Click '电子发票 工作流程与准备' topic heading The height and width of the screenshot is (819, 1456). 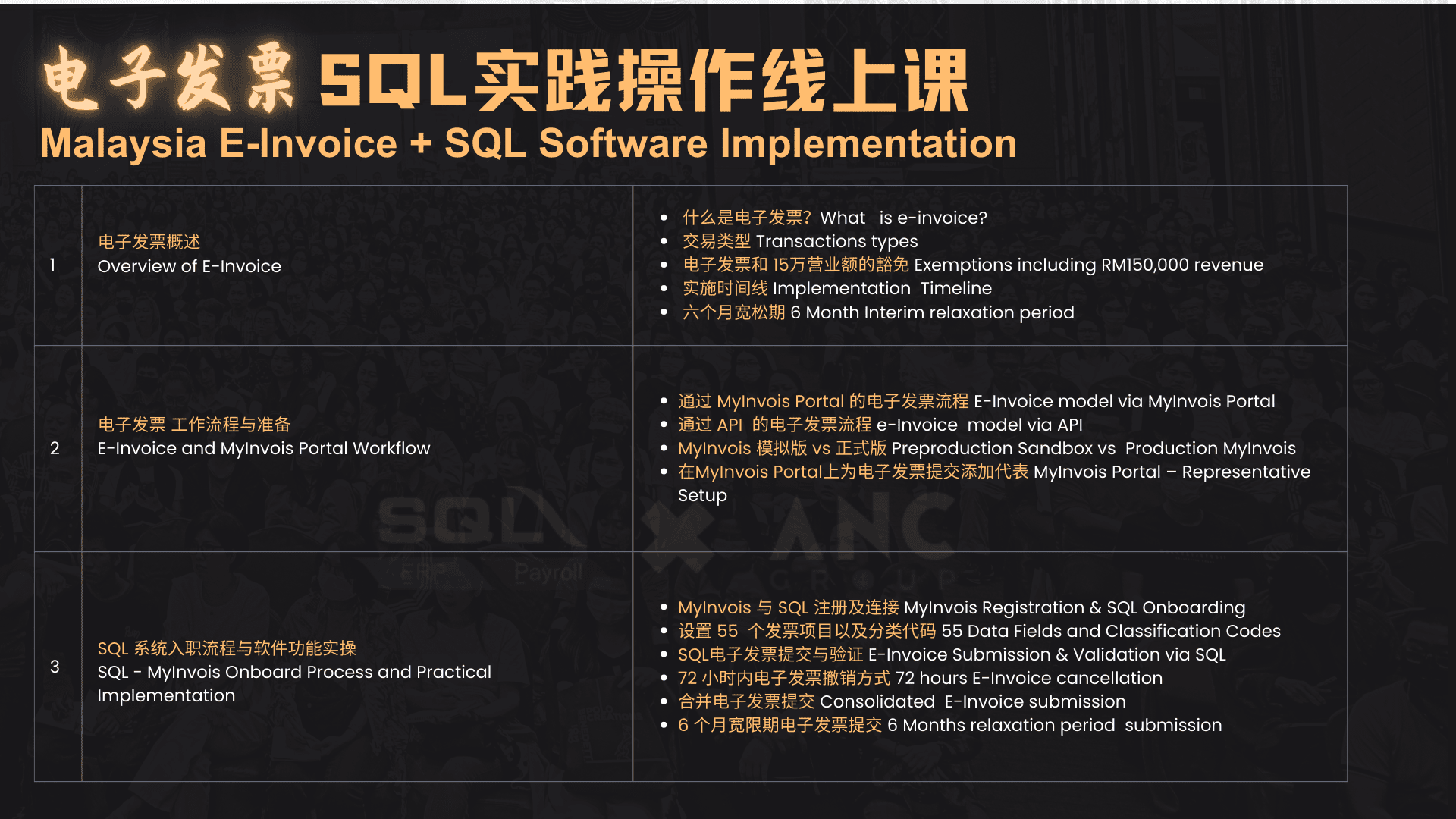[x=194, y=425]
